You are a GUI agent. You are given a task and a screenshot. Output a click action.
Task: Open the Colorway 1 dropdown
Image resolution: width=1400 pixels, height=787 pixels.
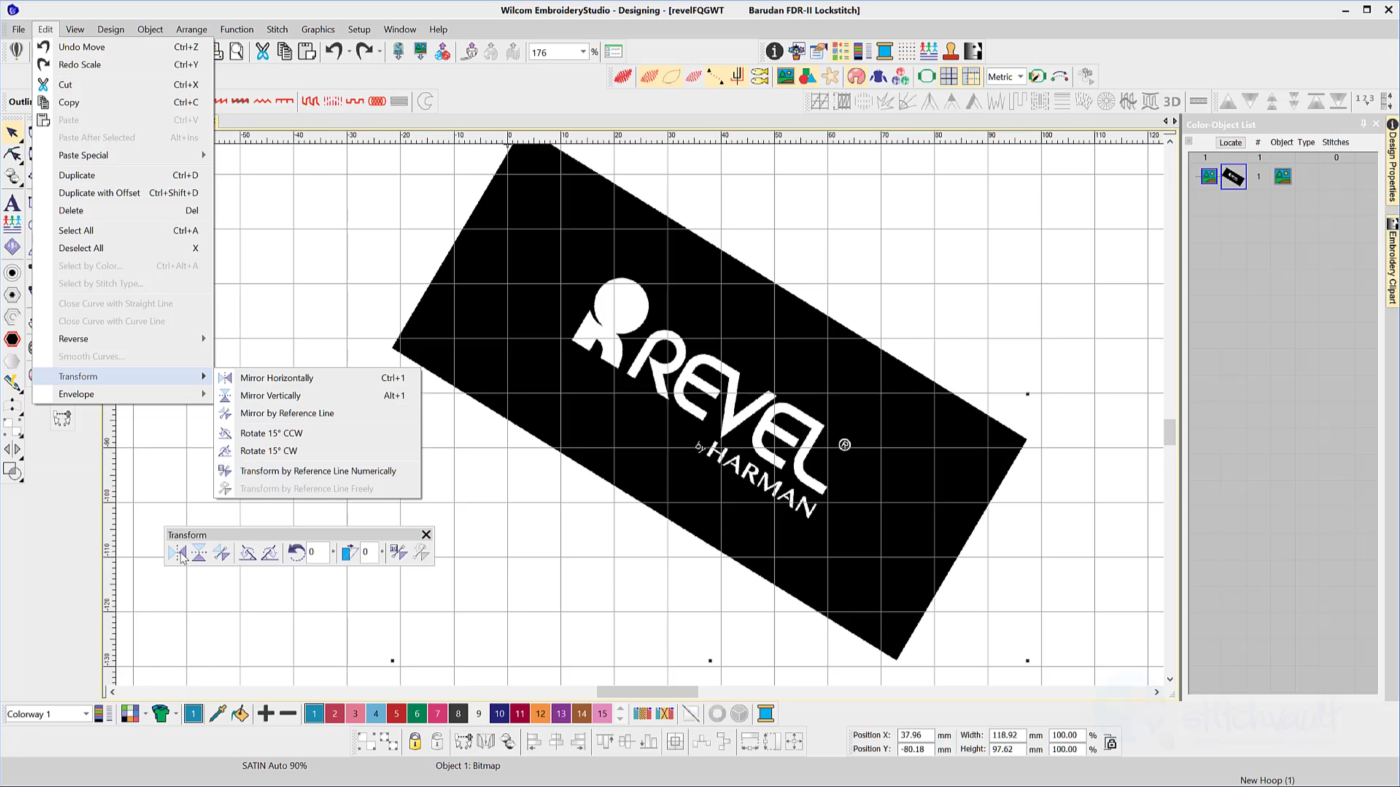tap(85, 714)
